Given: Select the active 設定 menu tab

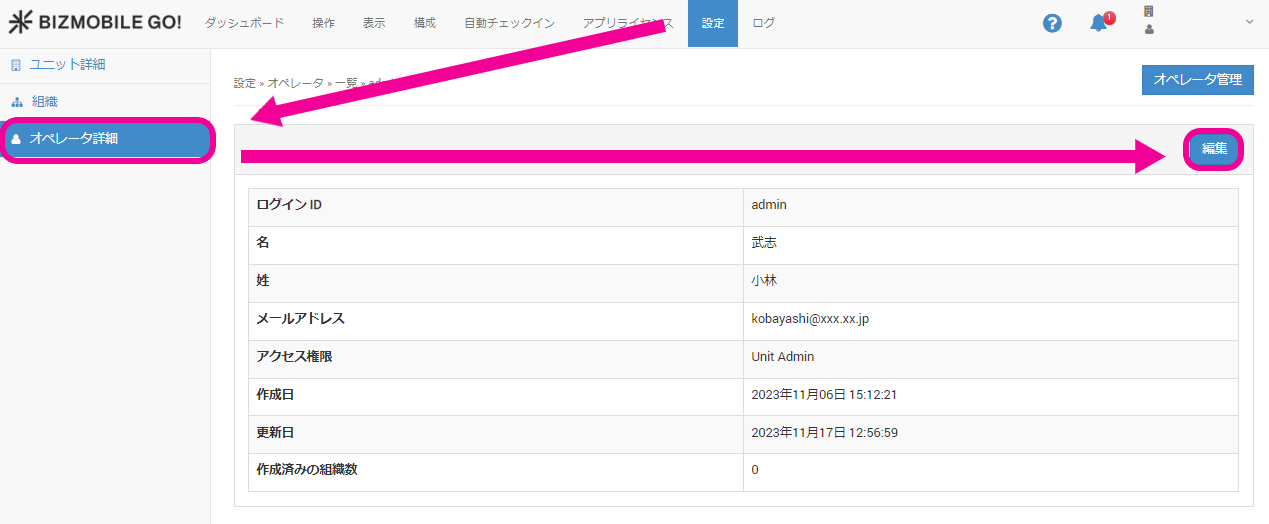Looking at the screenshot, I should click(713, 23).
